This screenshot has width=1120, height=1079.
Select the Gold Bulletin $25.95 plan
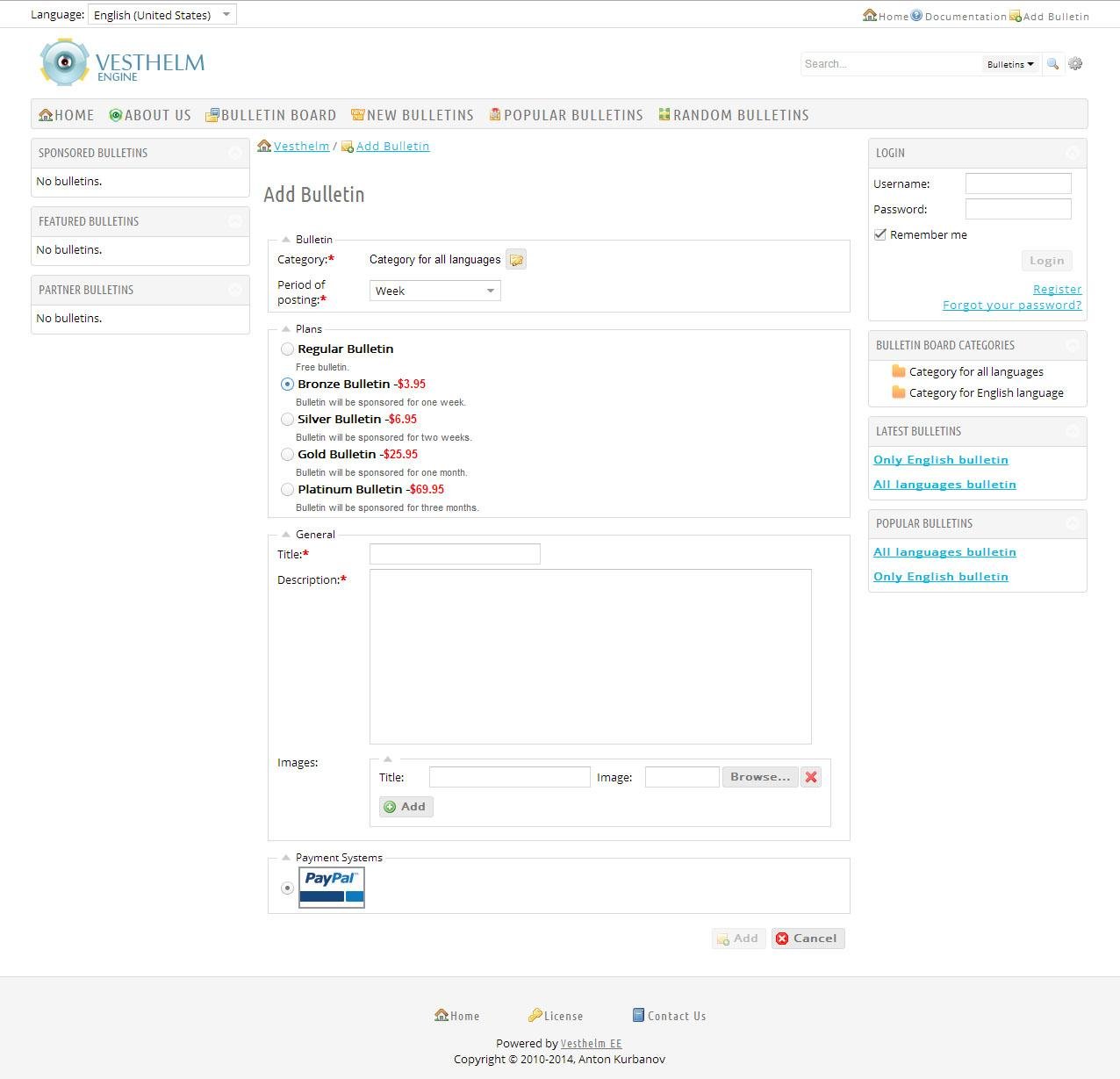[x=287, y=454]
